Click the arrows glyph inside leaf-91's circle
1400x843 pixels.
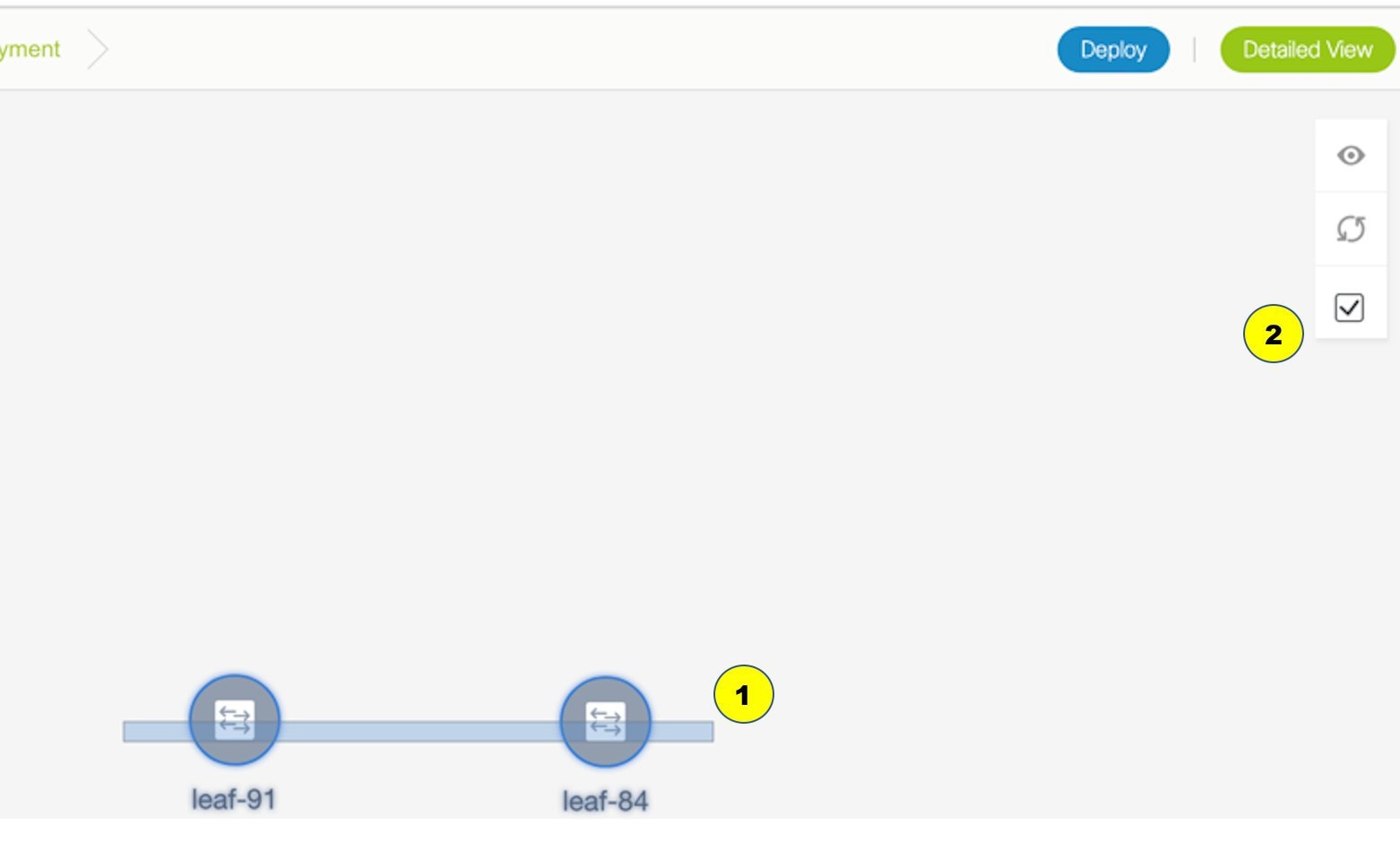(x=235, y=719)
